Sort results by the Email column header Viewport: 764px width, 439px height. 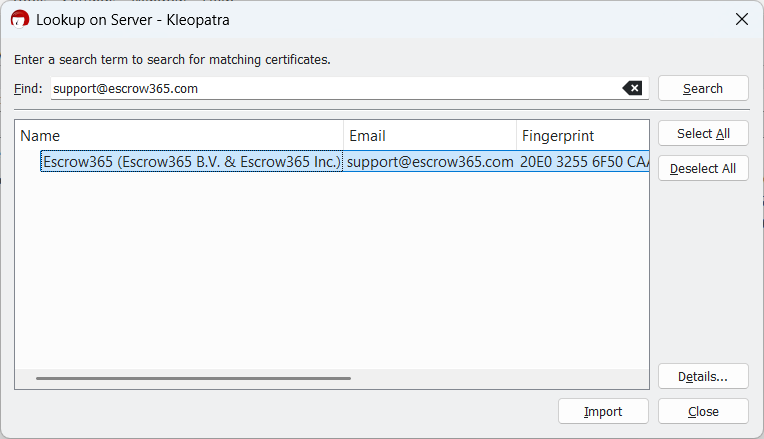coord(430,136)
